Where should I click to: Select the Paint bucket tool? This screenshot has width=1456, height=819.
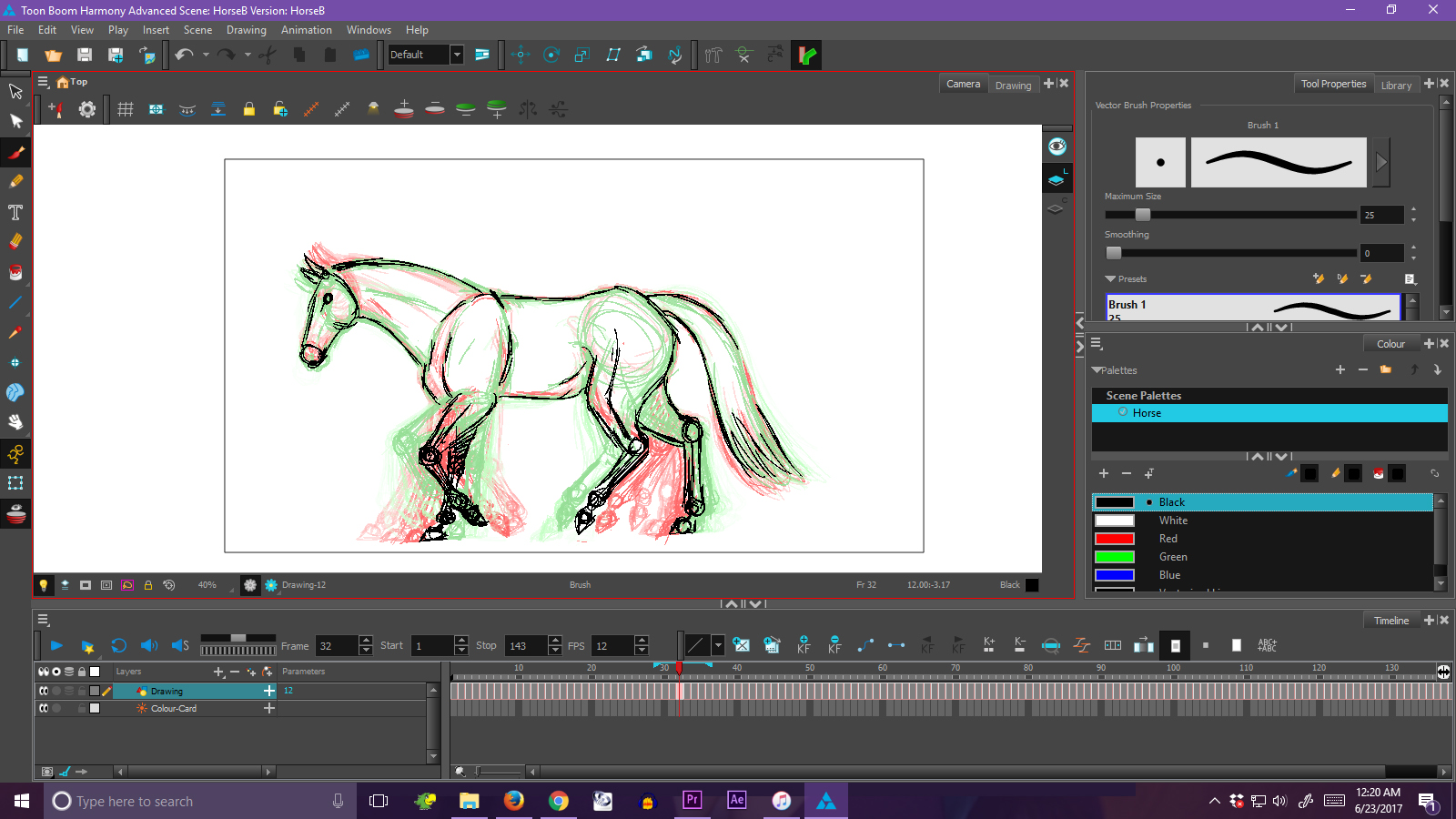15,272
